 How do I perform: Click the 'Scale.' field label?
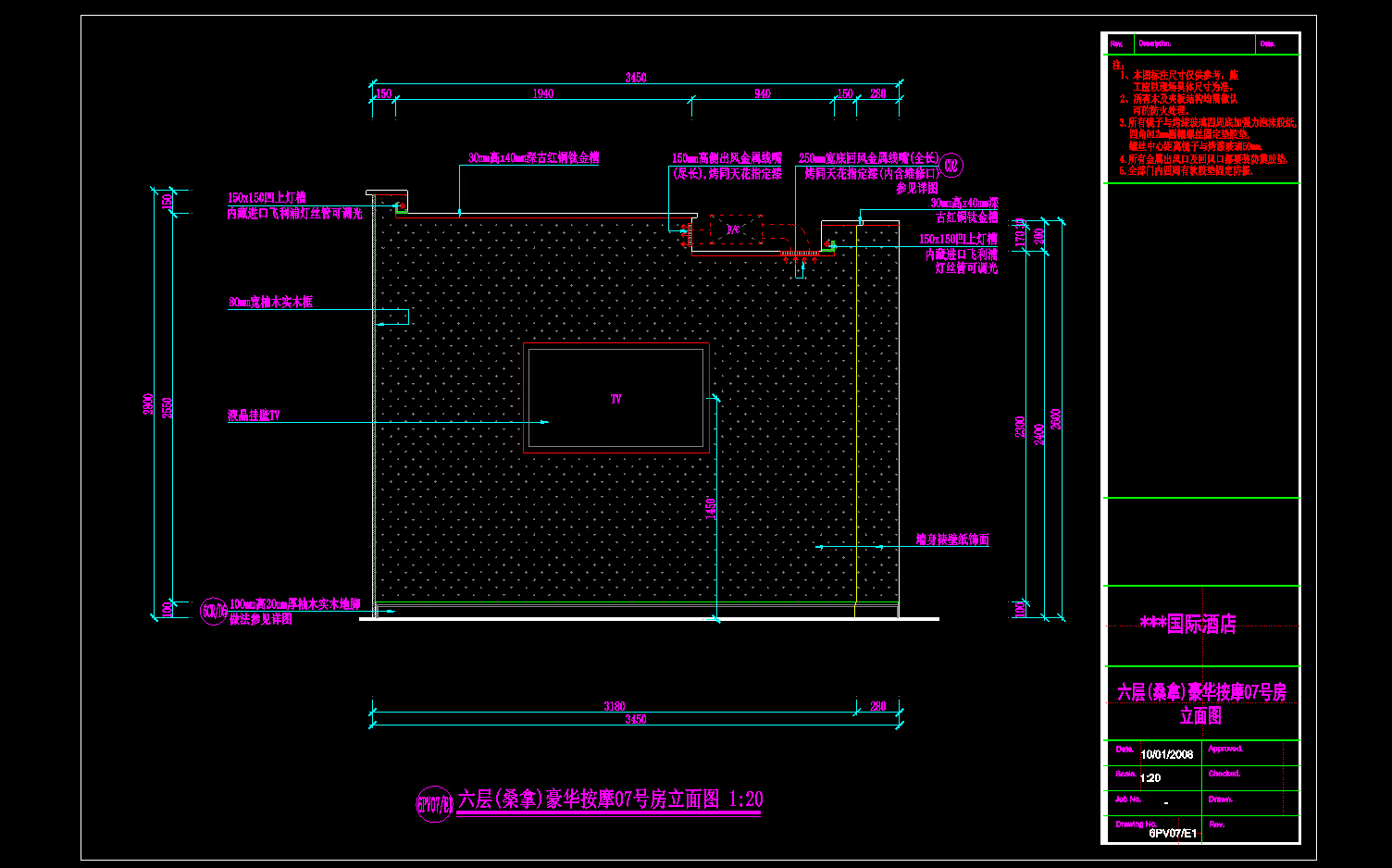[x=1125, y=774]
